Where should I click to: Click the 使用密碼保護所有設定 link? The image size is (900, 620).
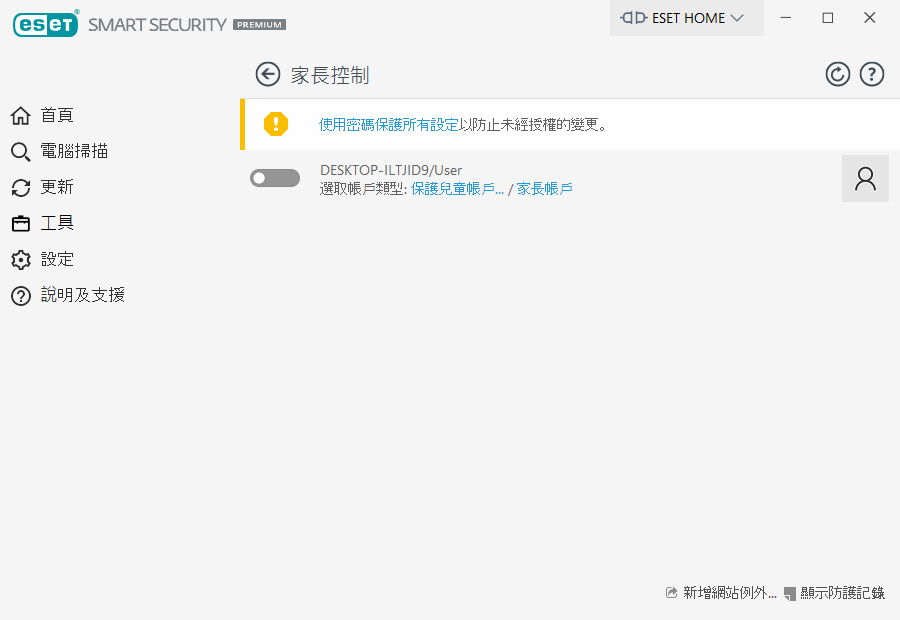click(x=388, y=125)
